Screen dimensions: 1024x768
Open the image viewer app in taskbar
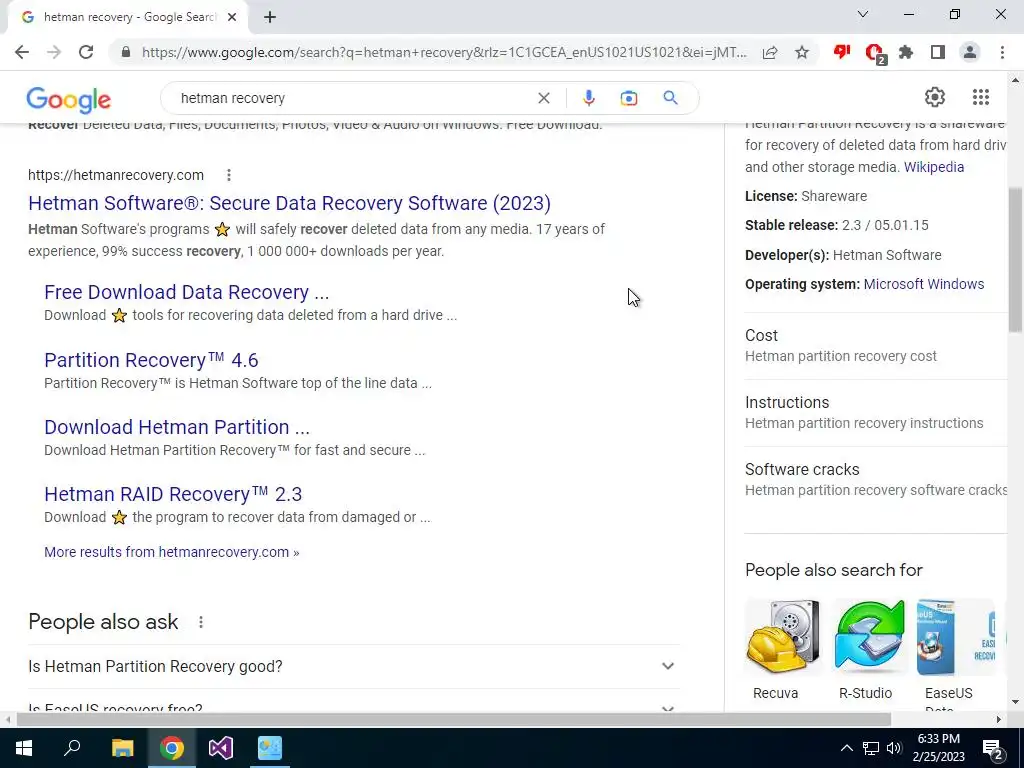pyautogui.click(x=270, y=748)
